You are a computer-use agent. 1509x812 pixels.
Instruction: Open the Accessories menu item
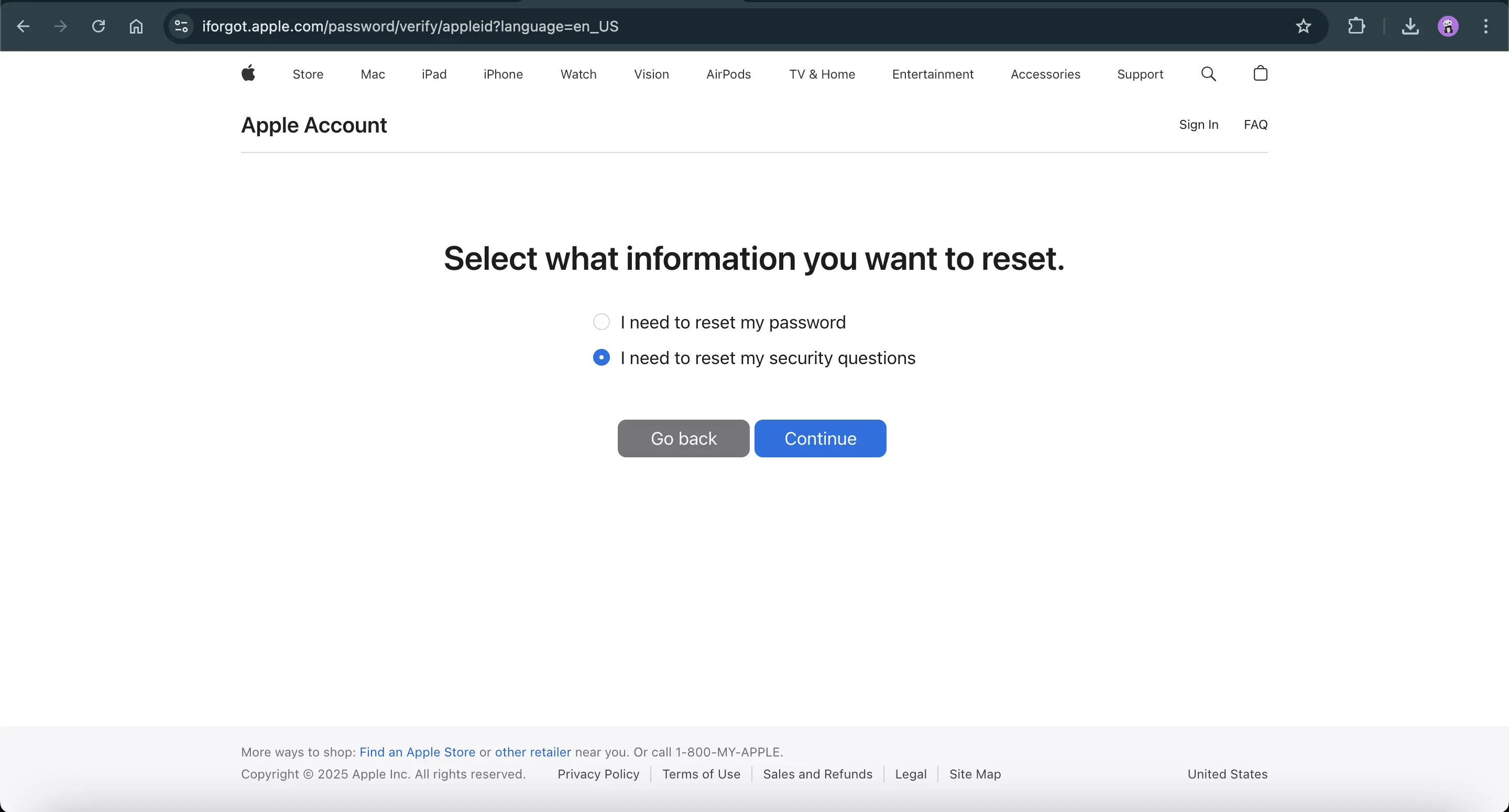(x=1045, y=74)
